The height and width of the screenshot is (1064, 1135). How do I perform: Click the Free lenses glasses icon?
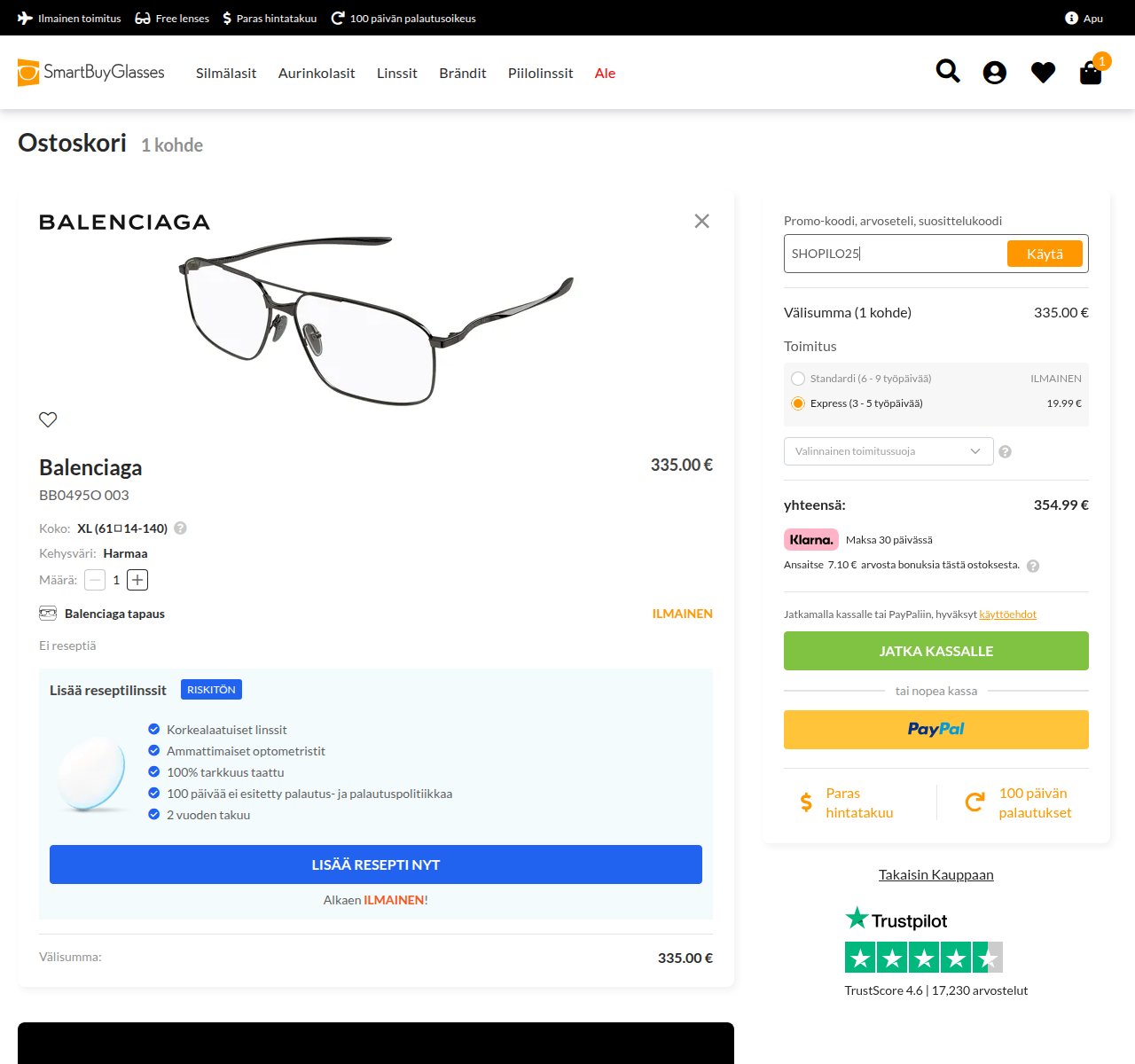142,18
